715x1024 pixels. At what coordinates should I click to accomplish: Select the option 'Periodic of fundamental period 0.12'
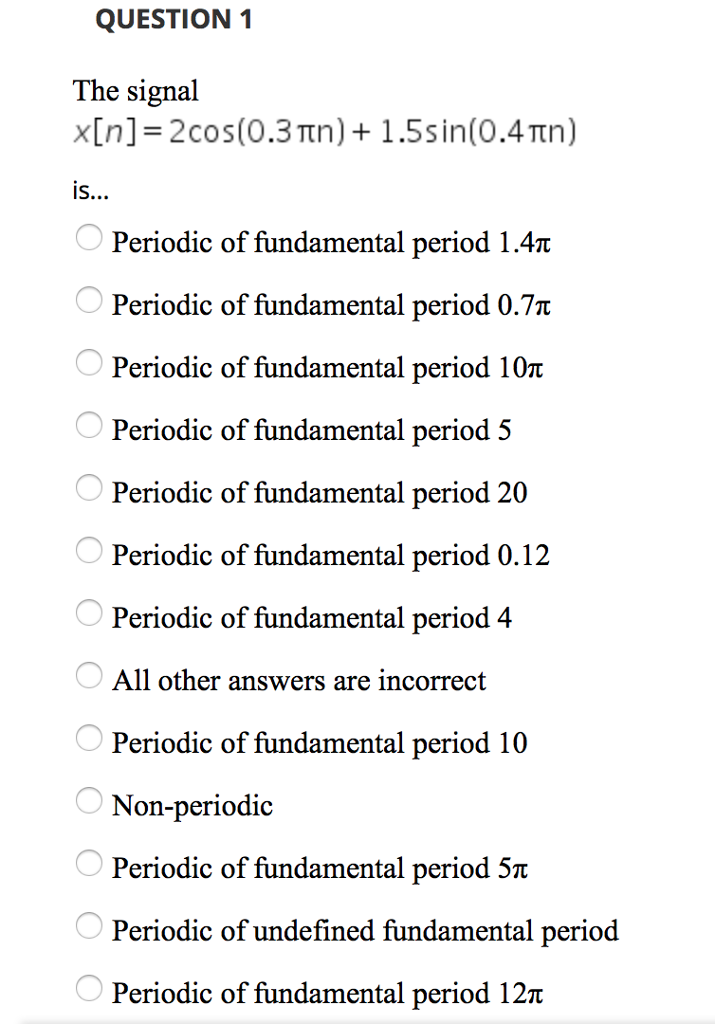[x=88, y=550]
